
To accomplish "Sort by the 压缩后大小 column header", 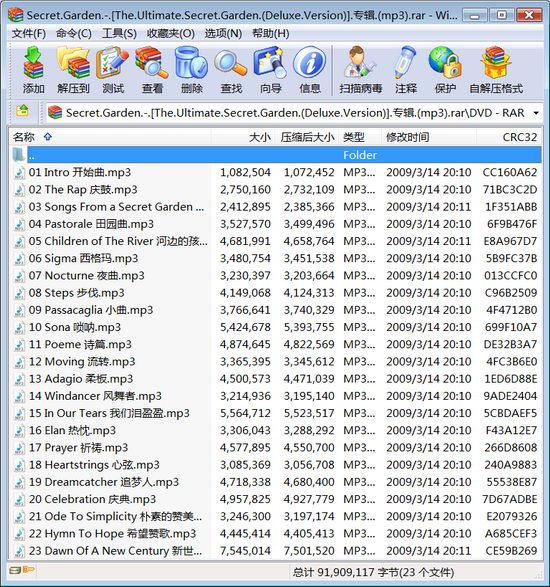I will tap(307, 137).
